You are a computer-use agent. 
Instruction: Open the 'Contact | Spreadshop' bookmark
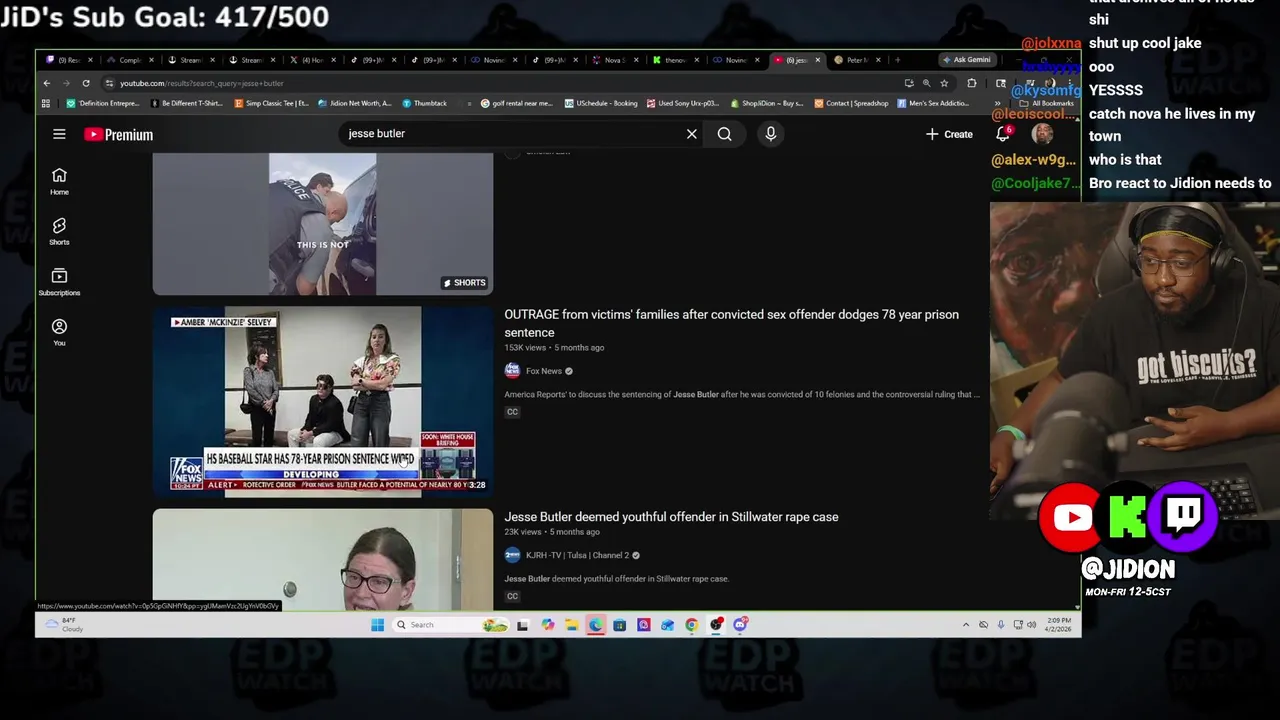(x=851, y=103)
